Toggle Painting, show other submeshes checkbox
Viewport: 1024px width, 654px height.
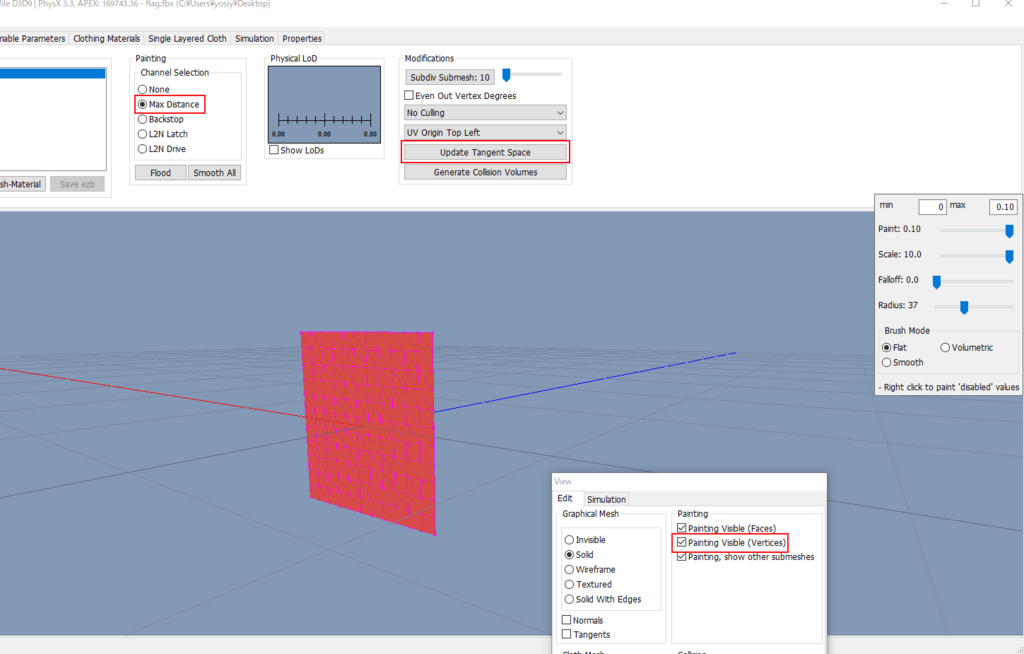[x=682, y=557]
